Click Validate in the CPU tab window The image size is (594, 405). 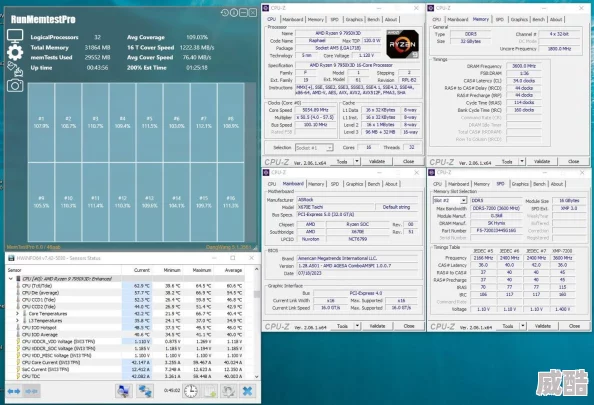tap(377, 161)
